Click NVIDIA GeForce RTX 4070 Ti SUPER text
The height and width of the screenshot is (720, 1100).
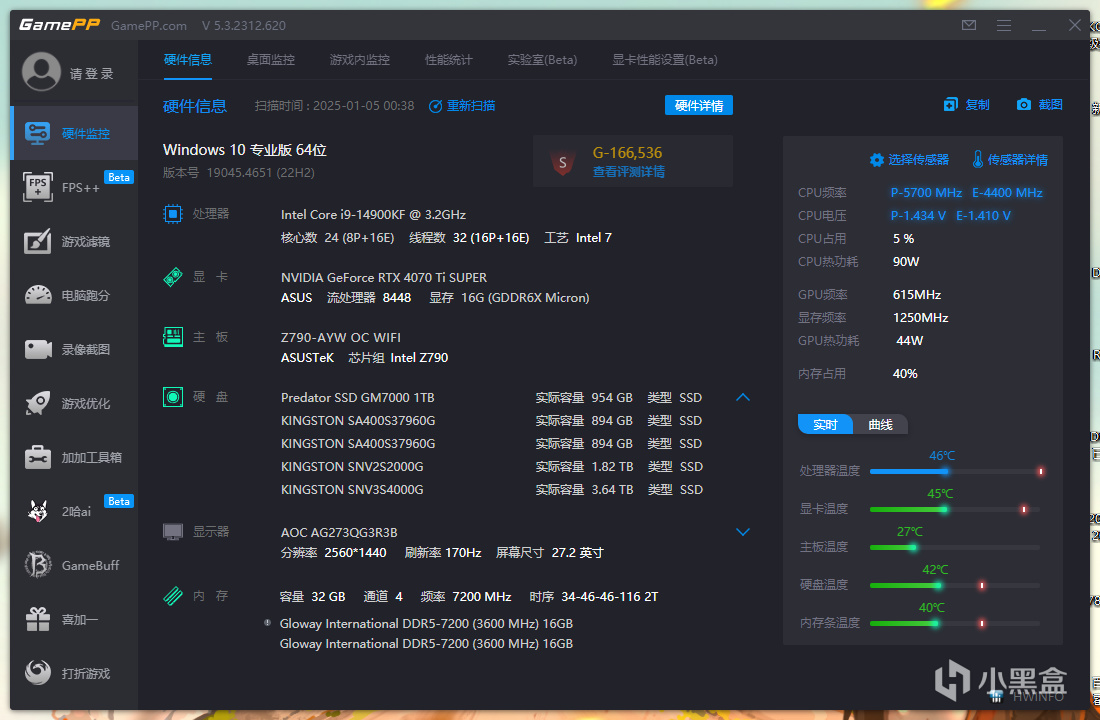point(384,278)
